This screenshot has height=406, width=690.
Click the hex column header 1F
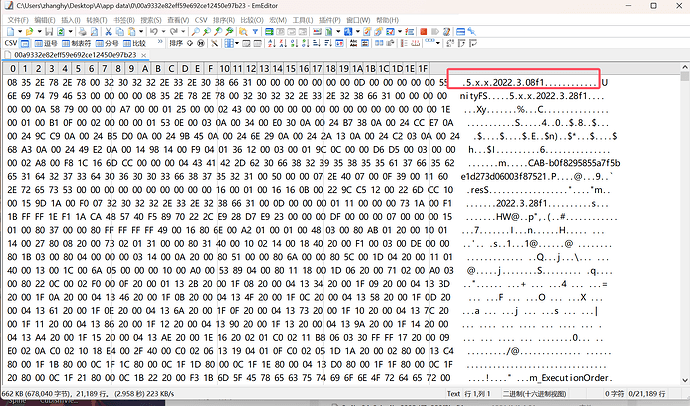(423, 69)
